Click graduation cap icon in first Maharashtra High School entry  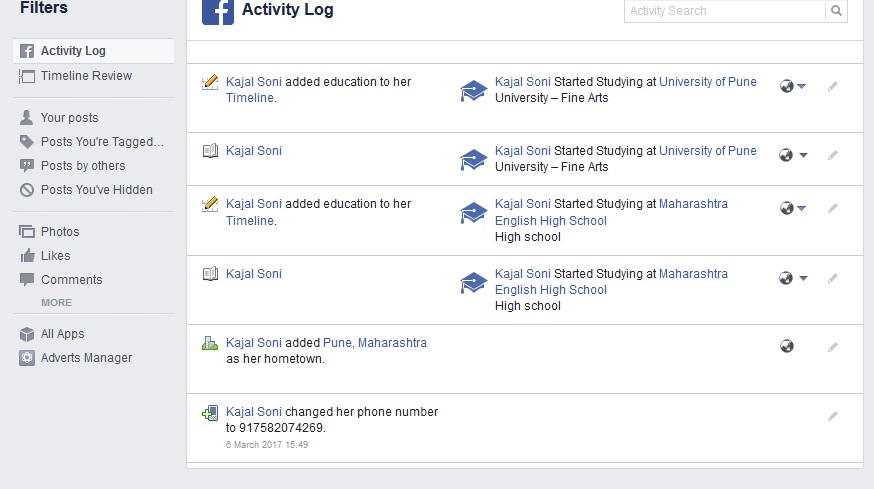[x=473, y=213]
